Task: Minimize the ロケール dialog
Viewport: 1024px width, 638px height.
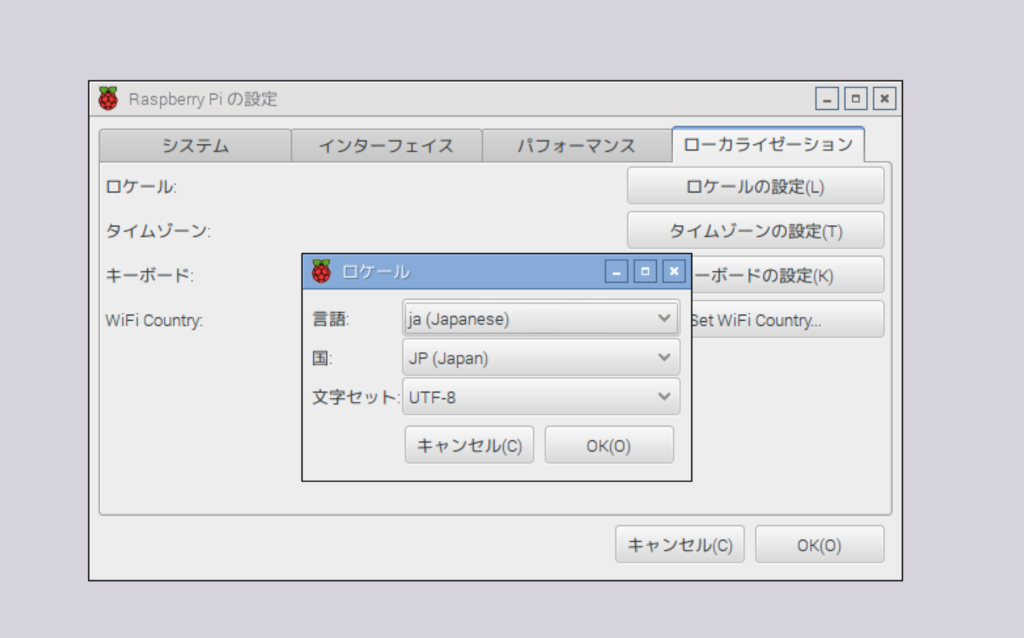Action: (616, 271)
